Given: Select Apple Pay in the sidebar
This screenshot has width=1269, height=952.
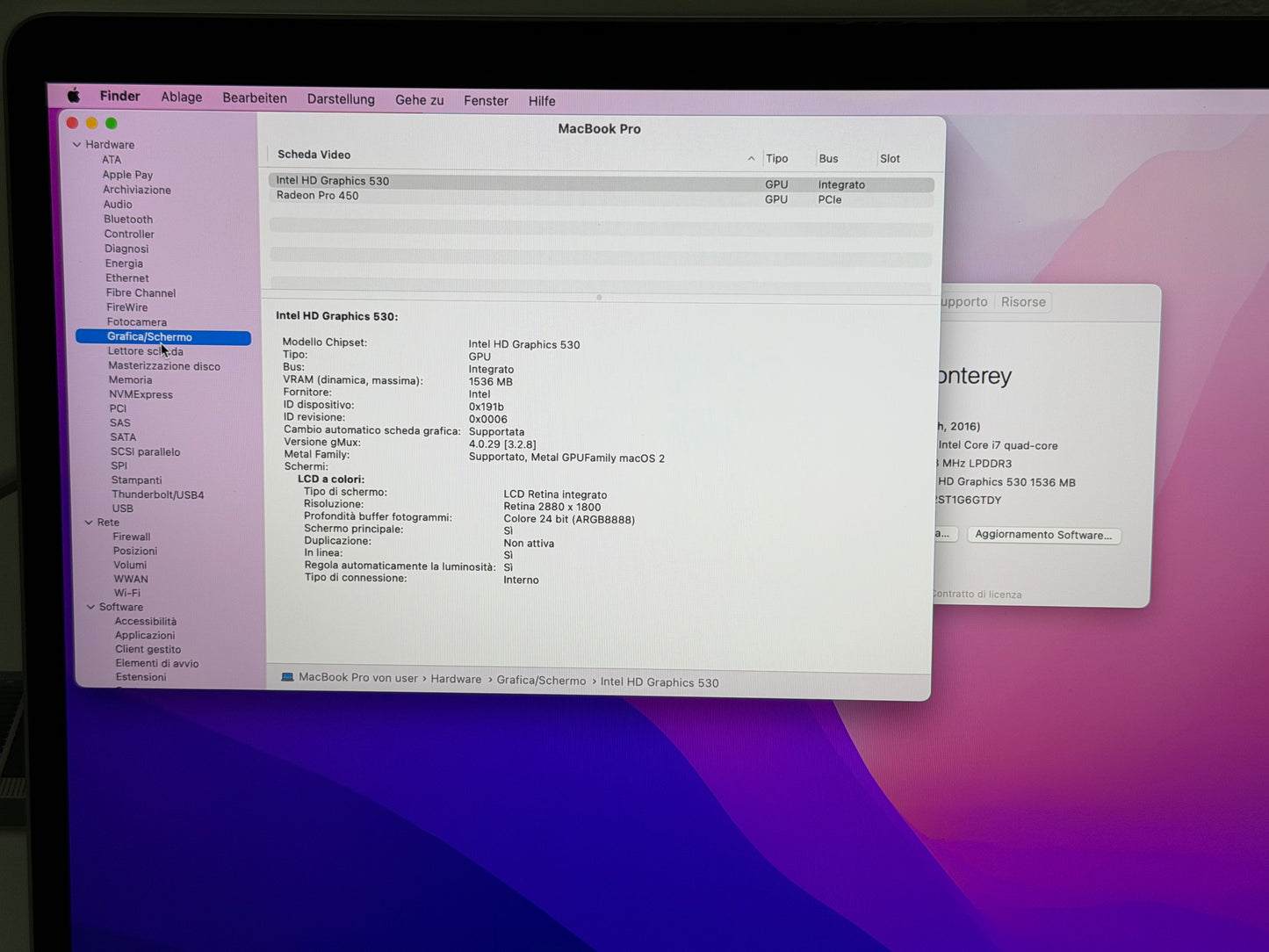Looking at the screenshot, I should tap(127, 175).
